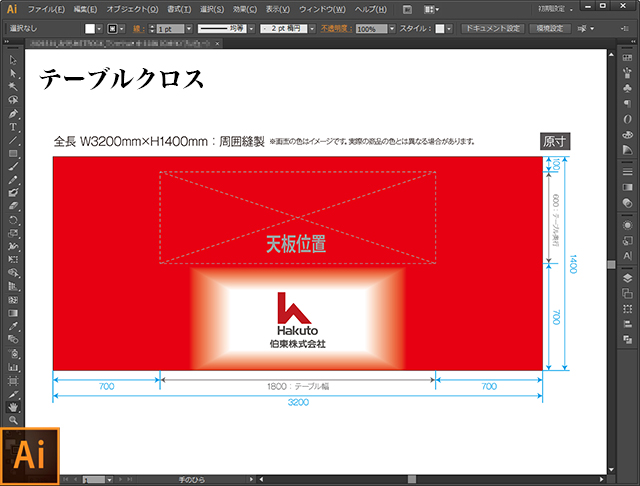Click the ドキュメント設定 button
Screen dimensions: 640x486
[x=493, y=28]
